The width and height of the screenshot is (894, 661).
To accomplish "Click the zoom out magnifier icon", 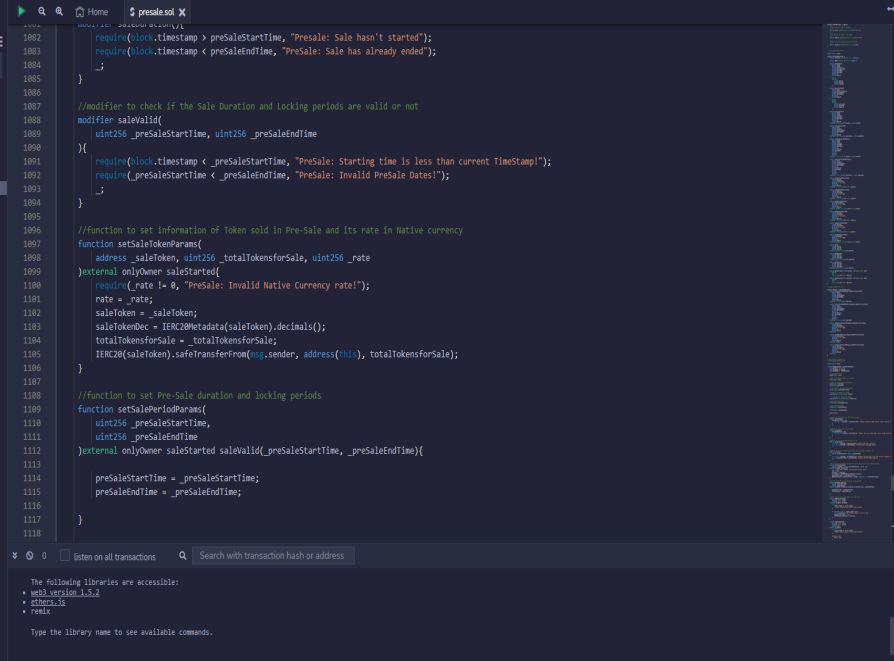I will point(42,11).
